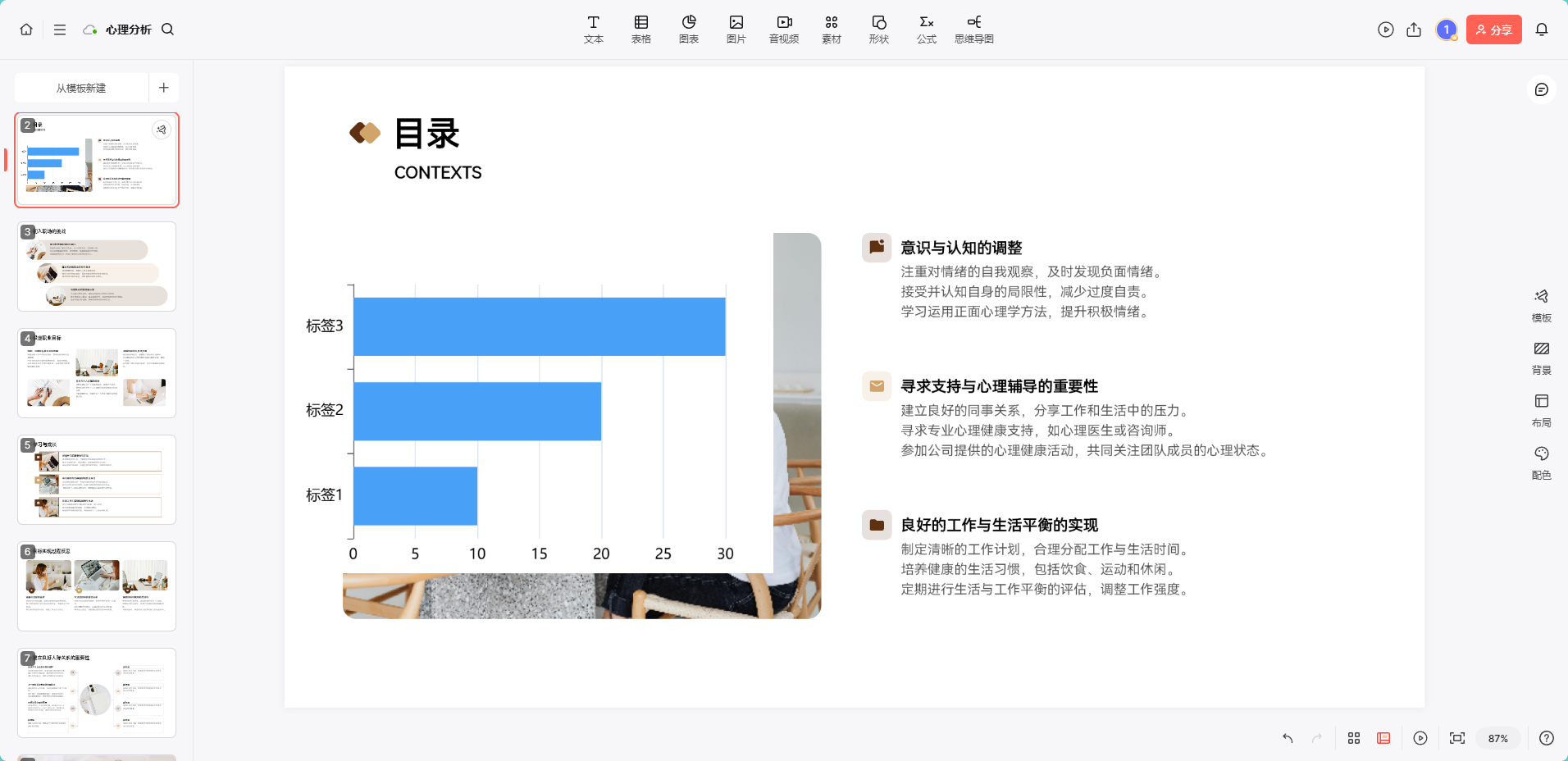Click heading 意识与认知的调整
The width and height of the screenshot is (1568, 761).
click(961, 248)
